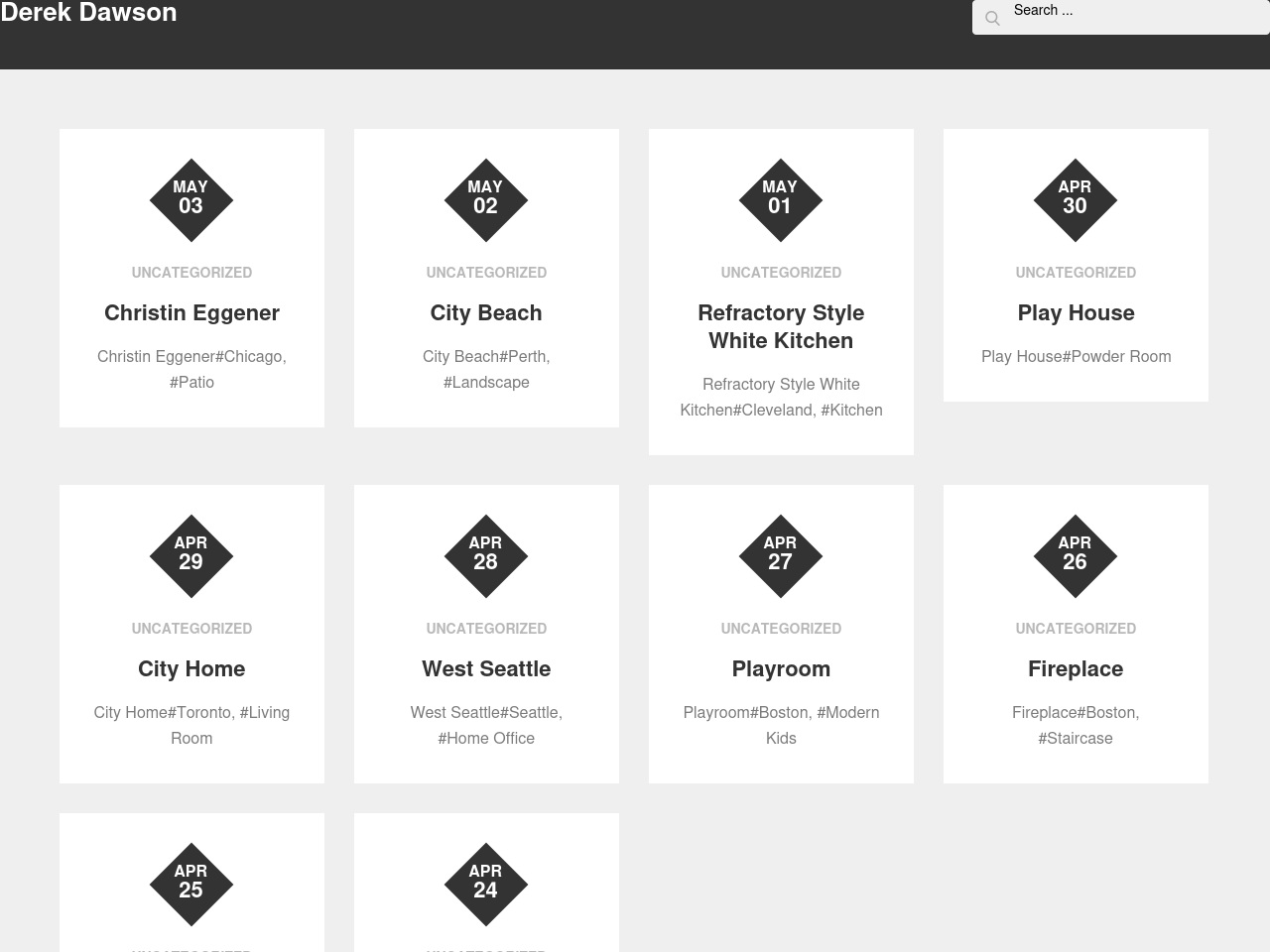Click excerpt 'West Seattle#Seattle, #Home Office'
Viewport: 1270px width, 952px height.
[x=486, y=725]
